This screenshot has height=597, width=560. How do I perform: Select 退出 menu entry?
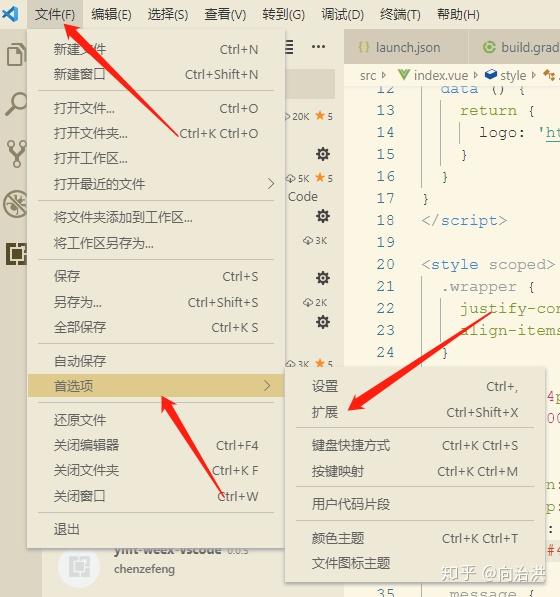click(x=156, y=529)
